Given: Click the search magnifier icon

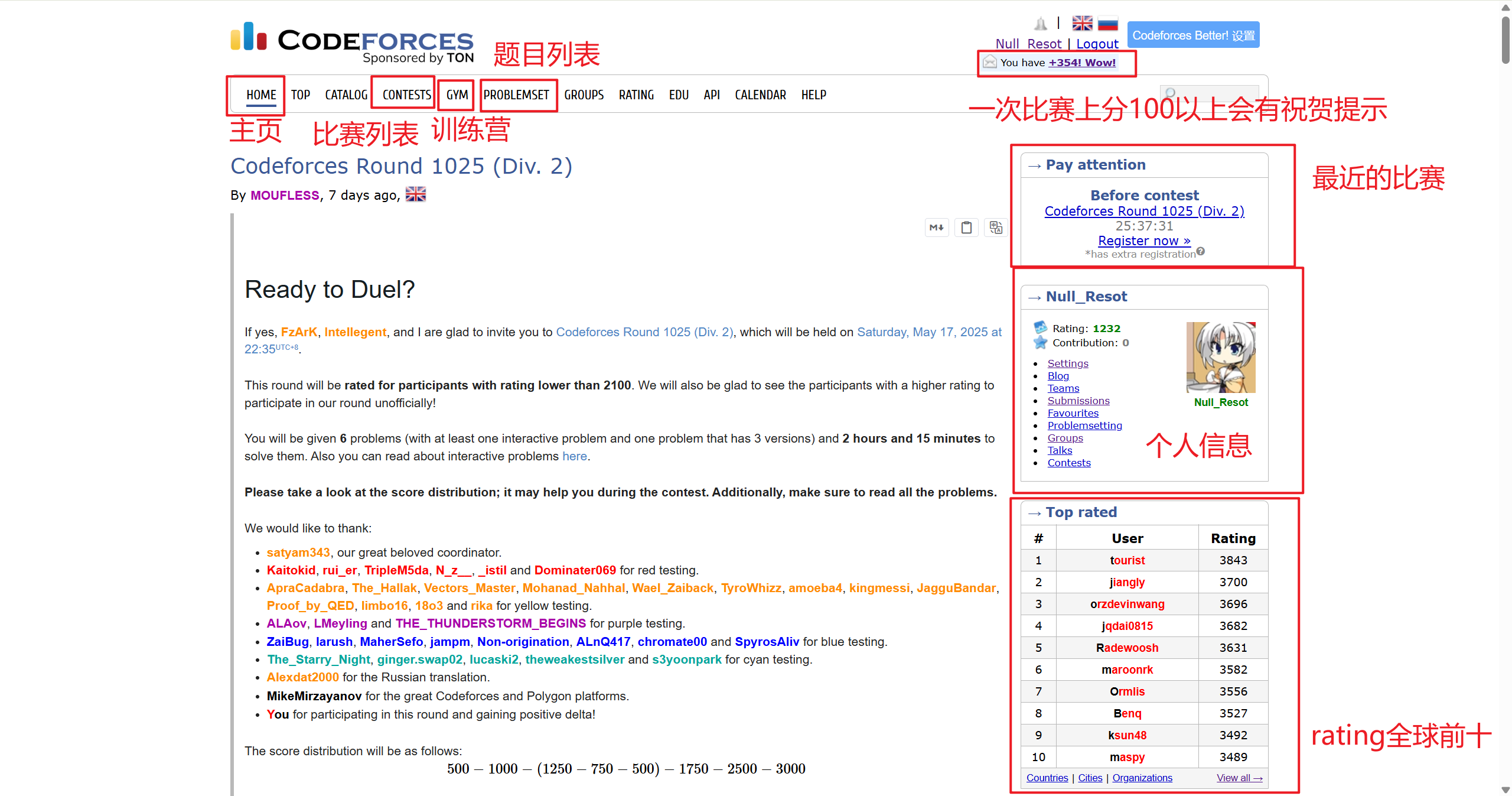Looking at the screenshot, I should click(x=1170, y=93).
